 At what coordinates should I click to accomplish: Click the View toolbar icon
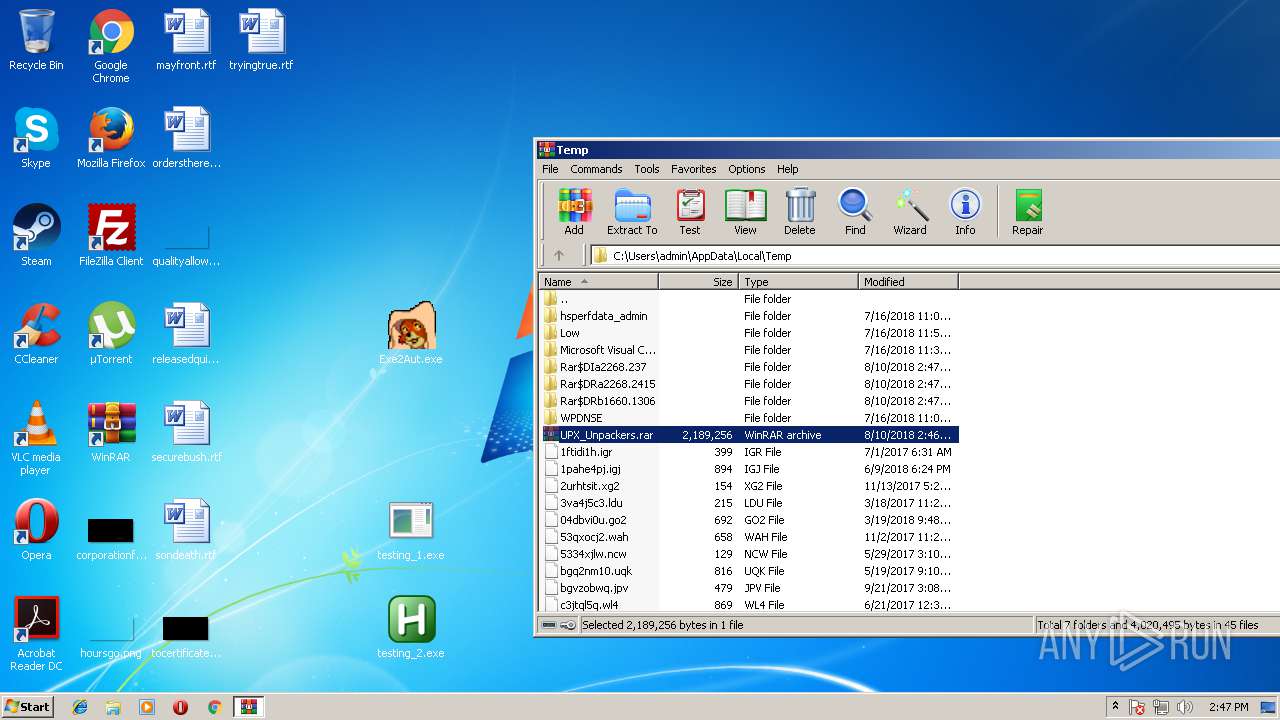(x=745, y=211)
